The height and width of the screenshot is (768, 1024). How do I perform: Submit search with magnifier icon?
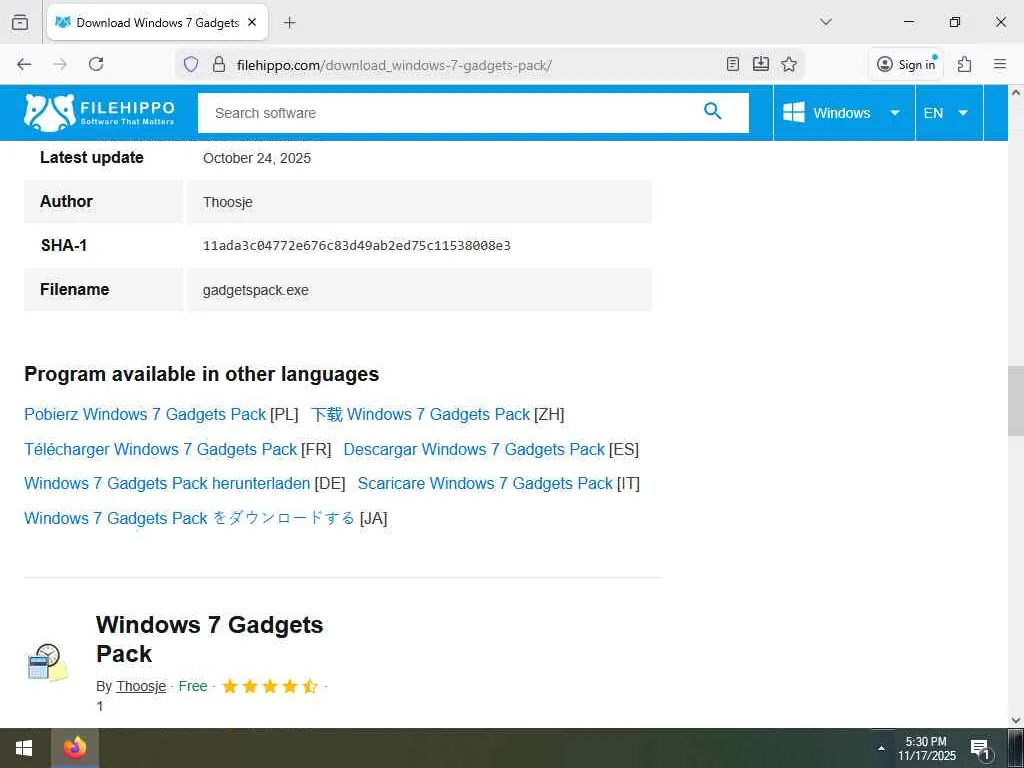[712, 112]
